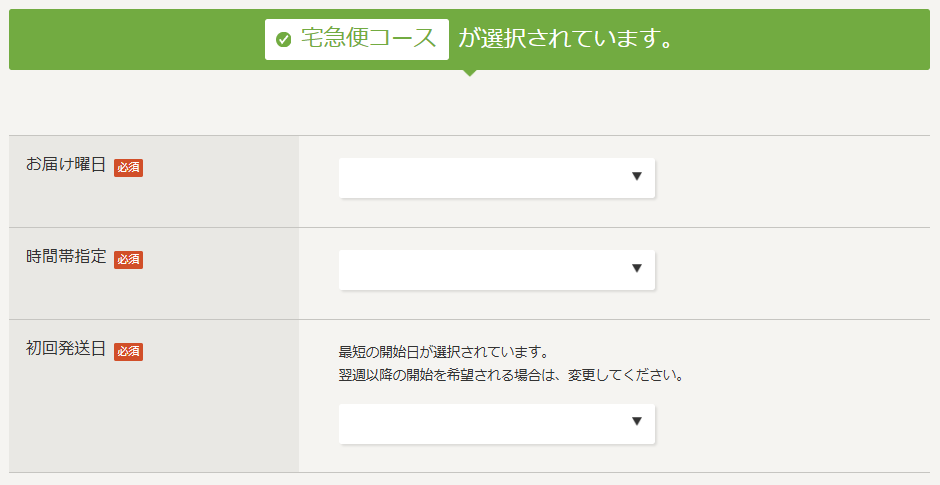Image resolution: width=940 pixels, height=485 pixels.
Task: Click the arrow in 初回発送日 select box
Action: click(637, 421)
